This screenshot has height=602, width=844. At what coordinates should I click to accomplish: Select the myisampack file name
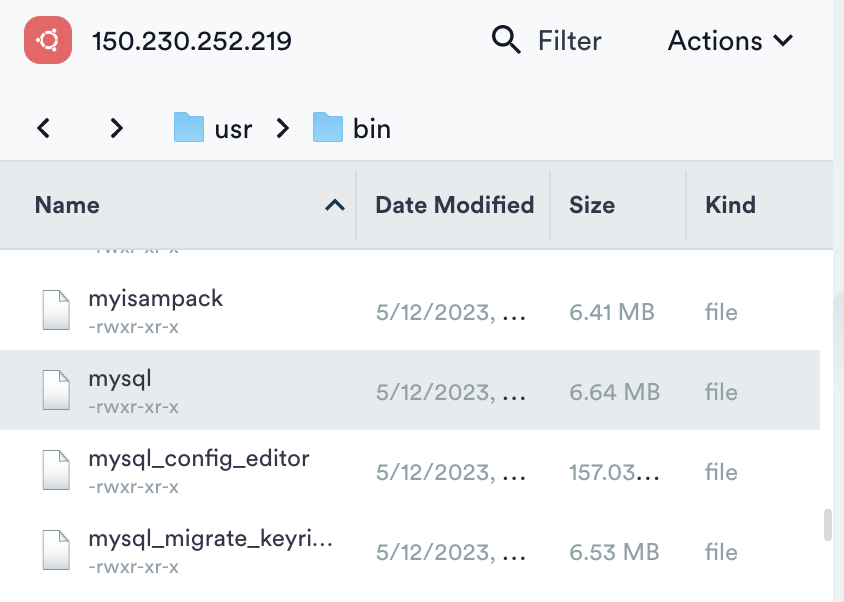(156, 299)
